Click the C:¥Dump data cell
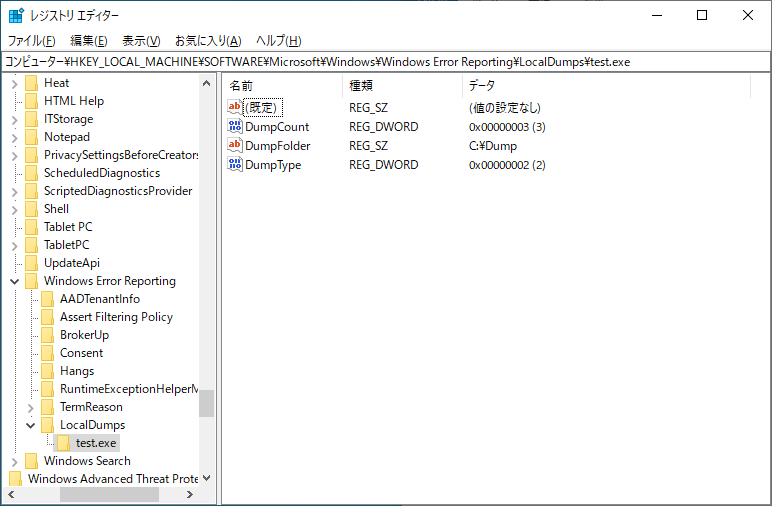The width and height of the screenshot is (772, 506). [x=493, y=146]
